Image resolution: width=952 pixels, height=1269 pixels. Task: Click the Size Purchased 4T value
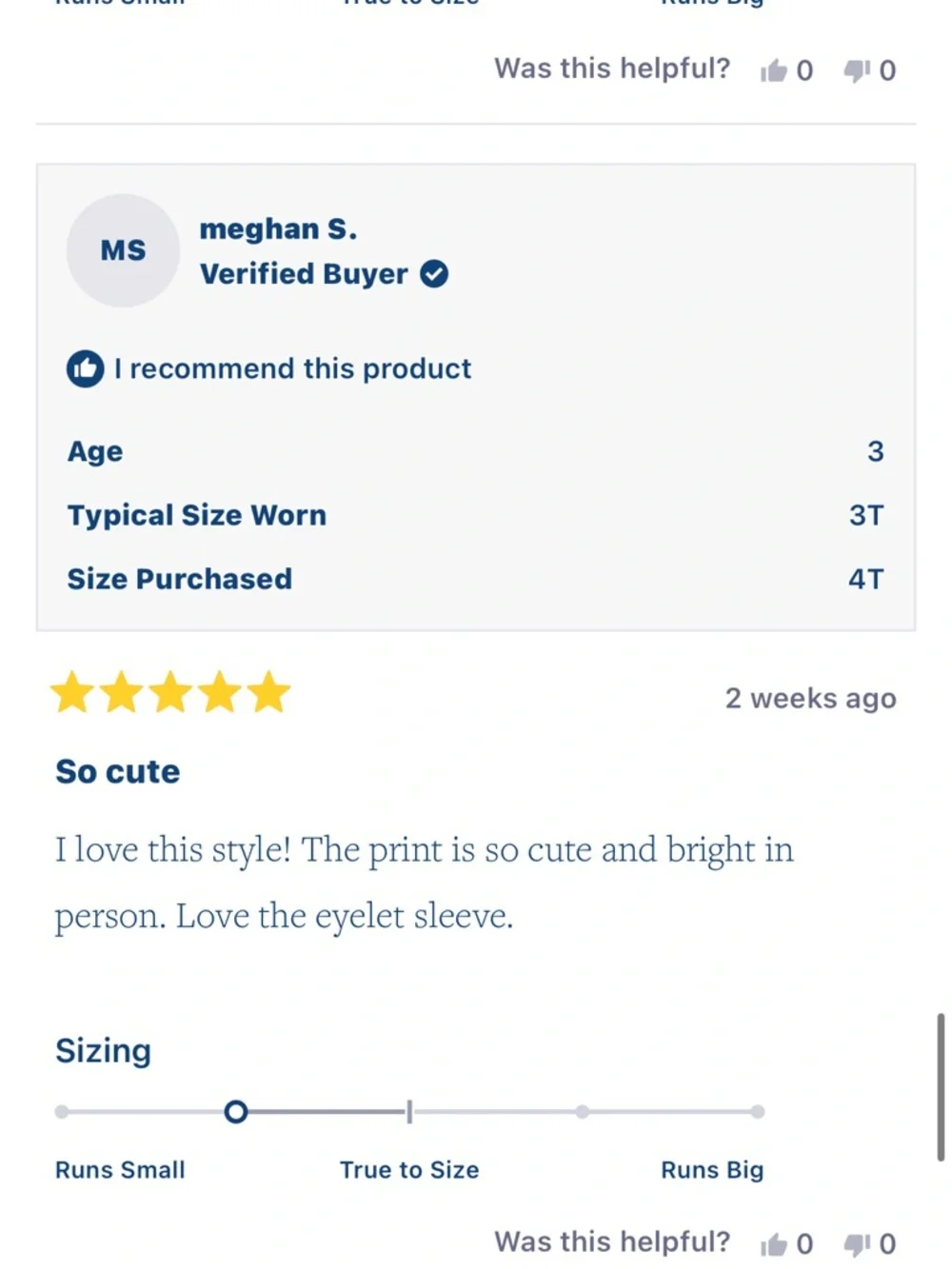(x=866, y=579)
